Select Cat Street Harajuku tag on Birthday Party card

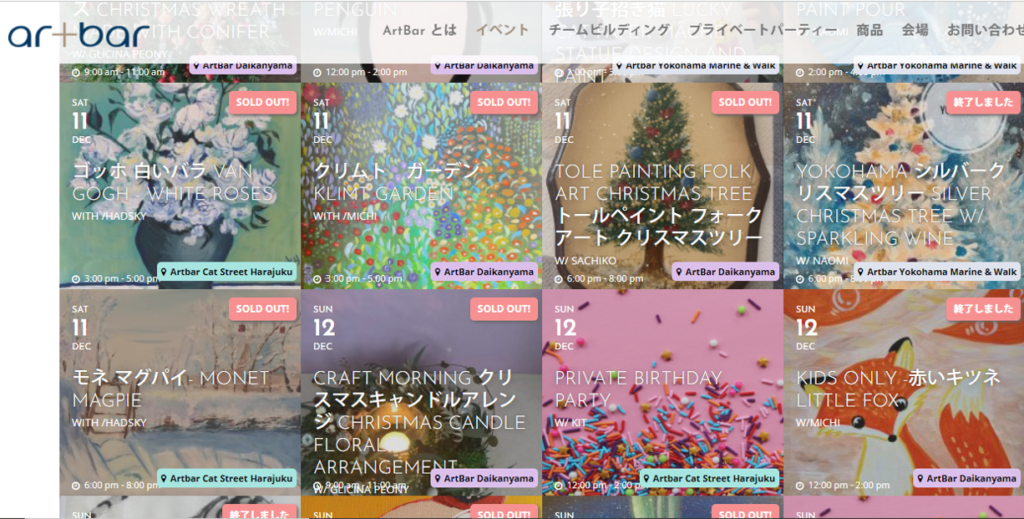tap(709, 479)
